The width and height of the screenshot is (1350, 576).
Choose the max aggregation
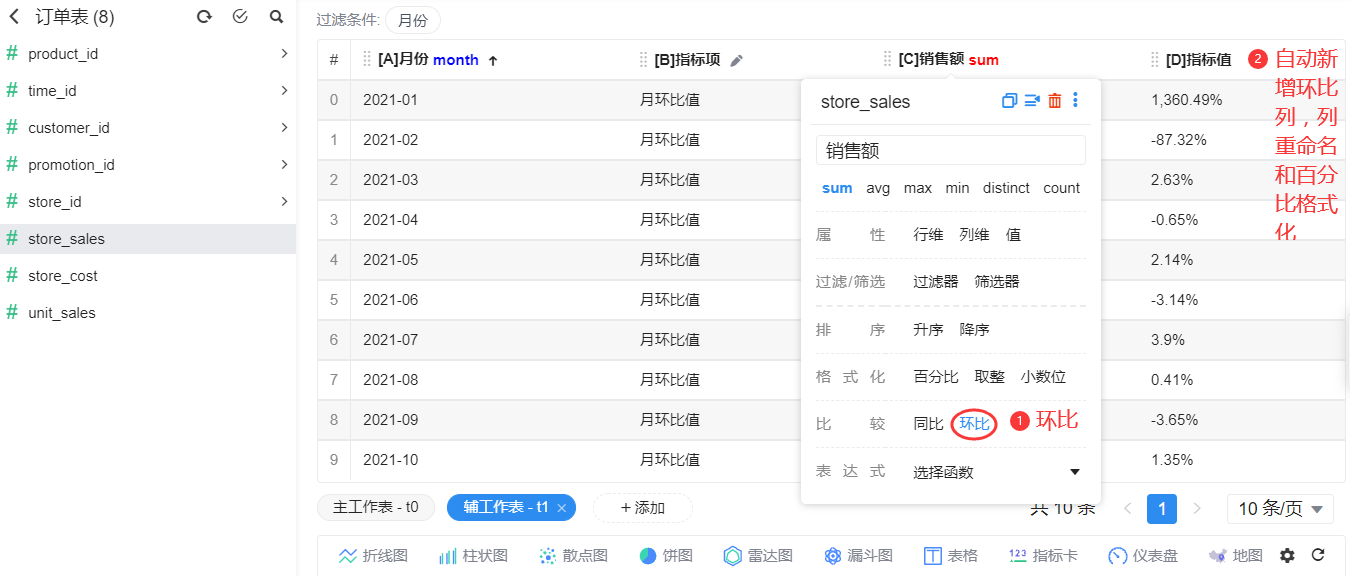(918, 188)
